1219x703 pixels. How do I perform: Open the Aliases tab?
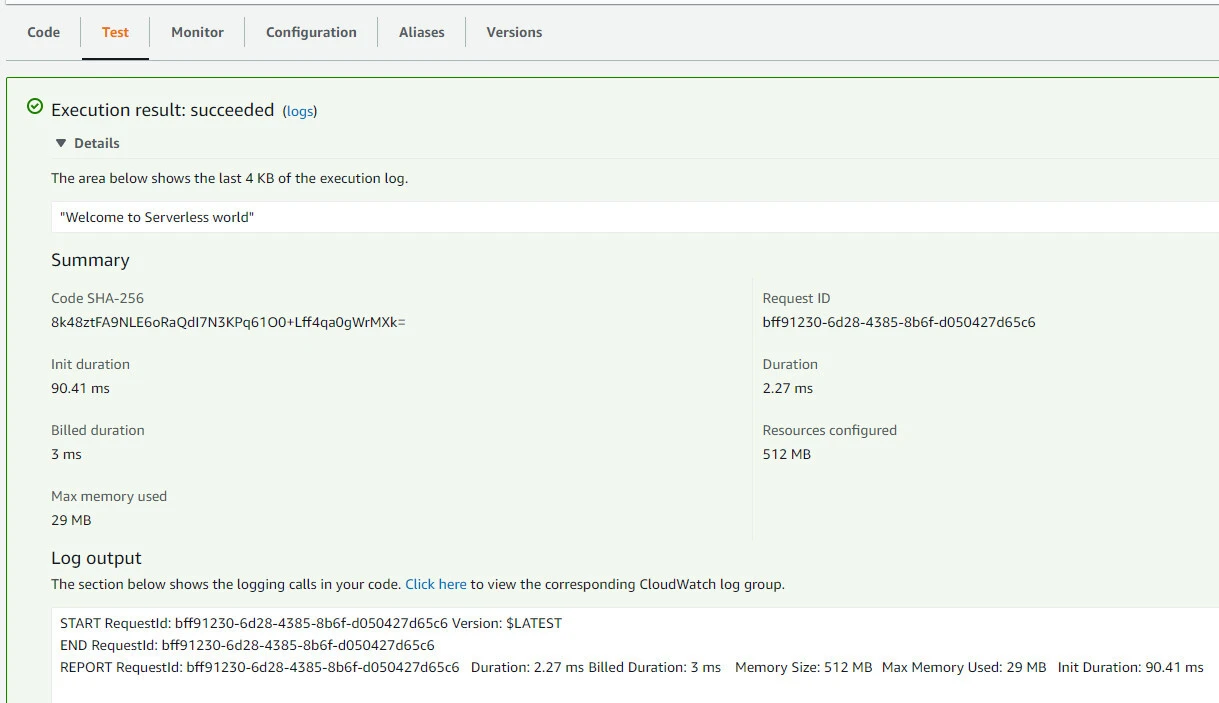[421, 32]
